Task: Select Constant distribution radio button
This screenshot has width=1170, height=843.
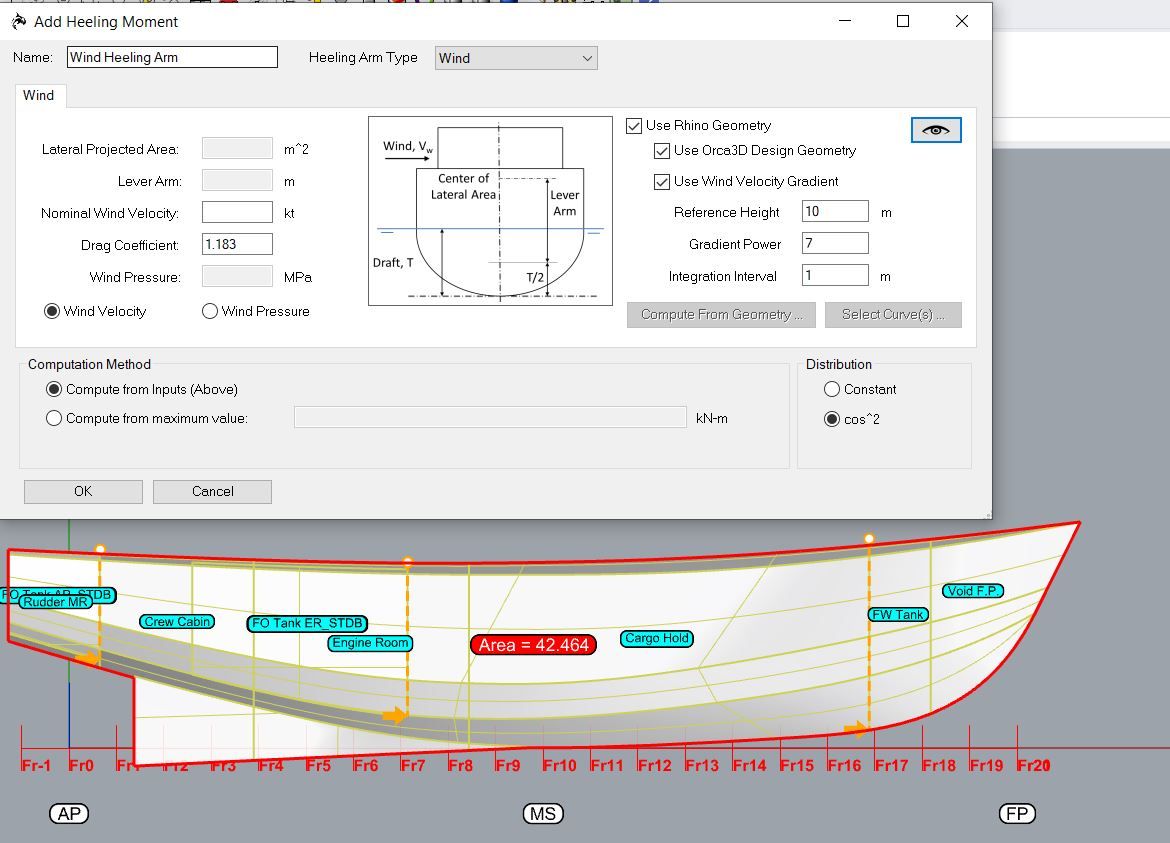Action: click(x=832, y=389)
